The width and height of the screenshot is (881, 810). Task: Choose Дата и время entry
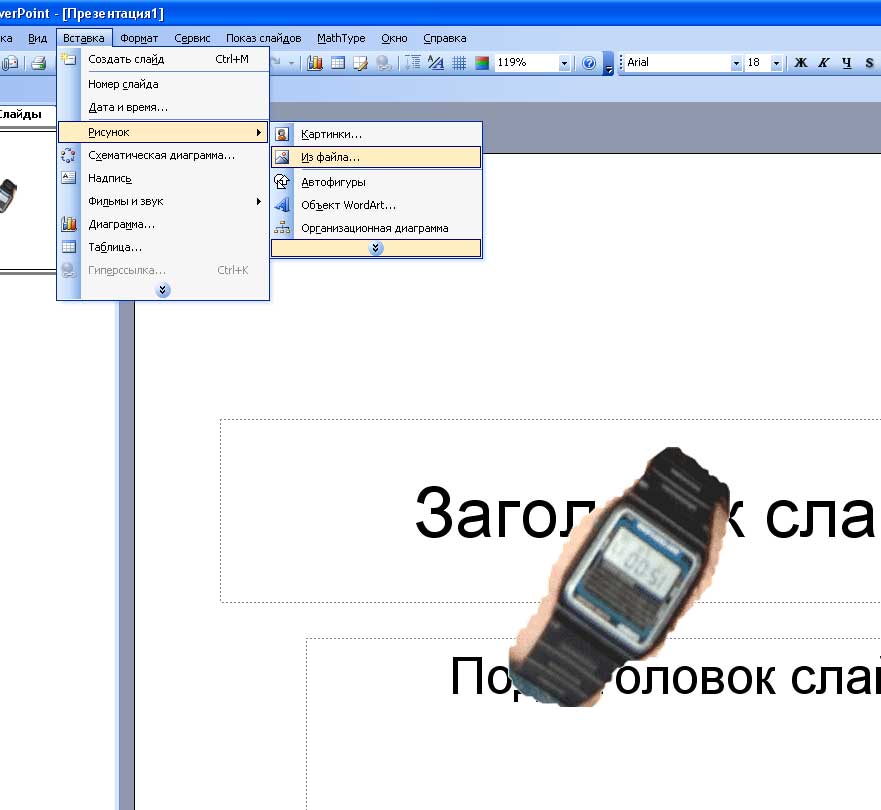click(x=163, y=107)
